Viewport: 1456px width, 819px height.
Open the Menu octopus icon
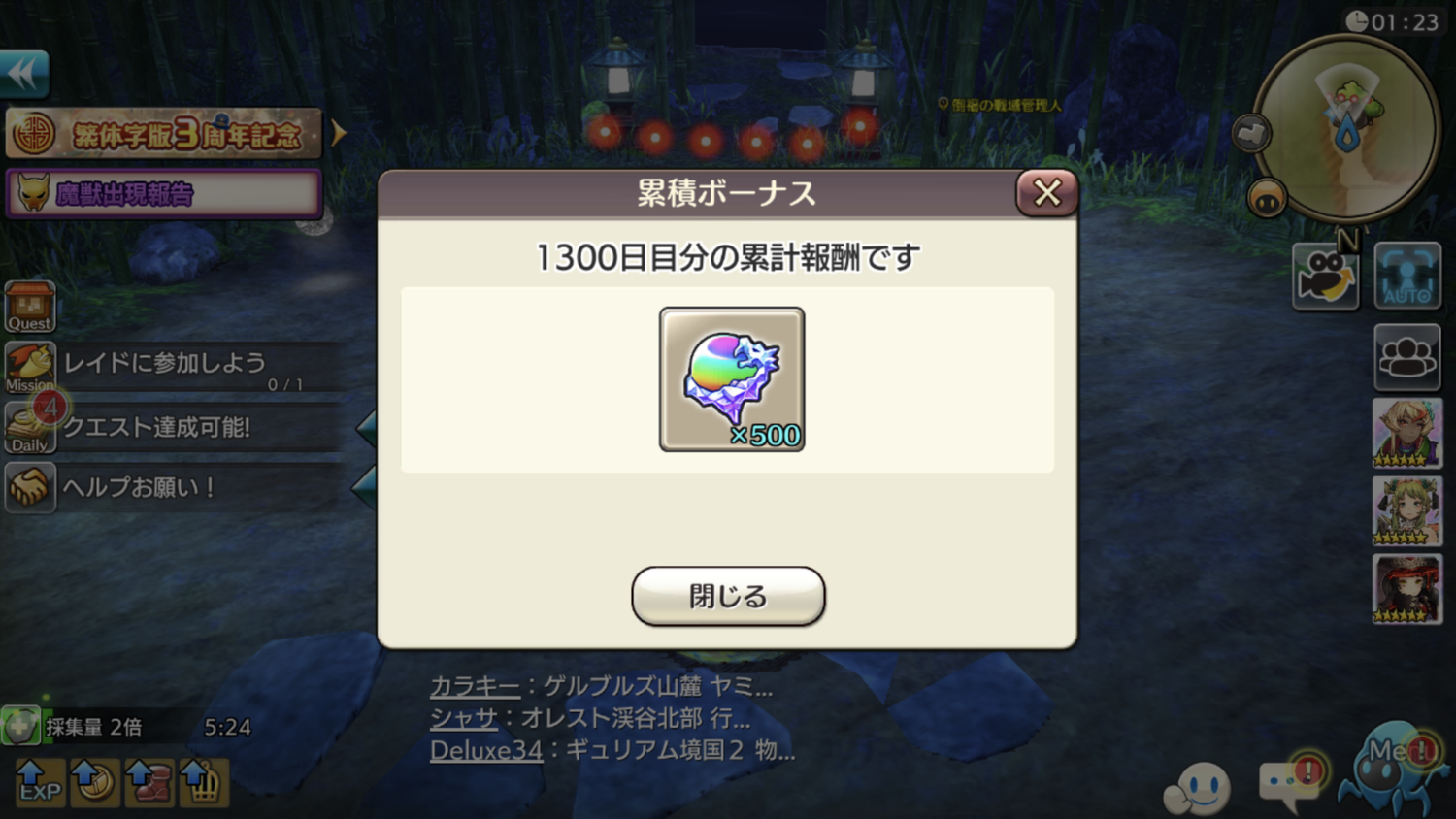pos(1391,770)
